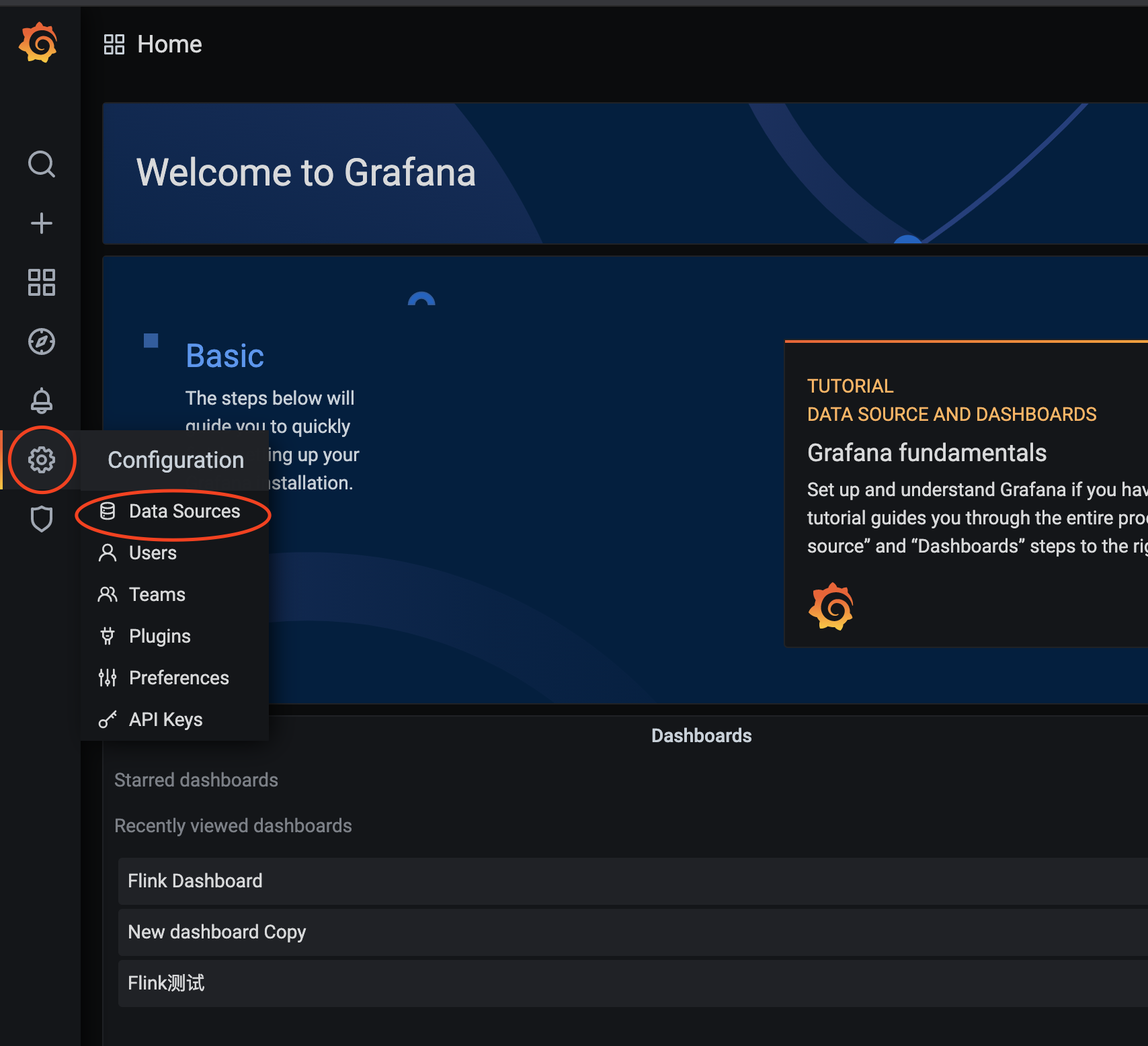Click the Starred dashboards heading
1148x1046 pixels.
196,780
